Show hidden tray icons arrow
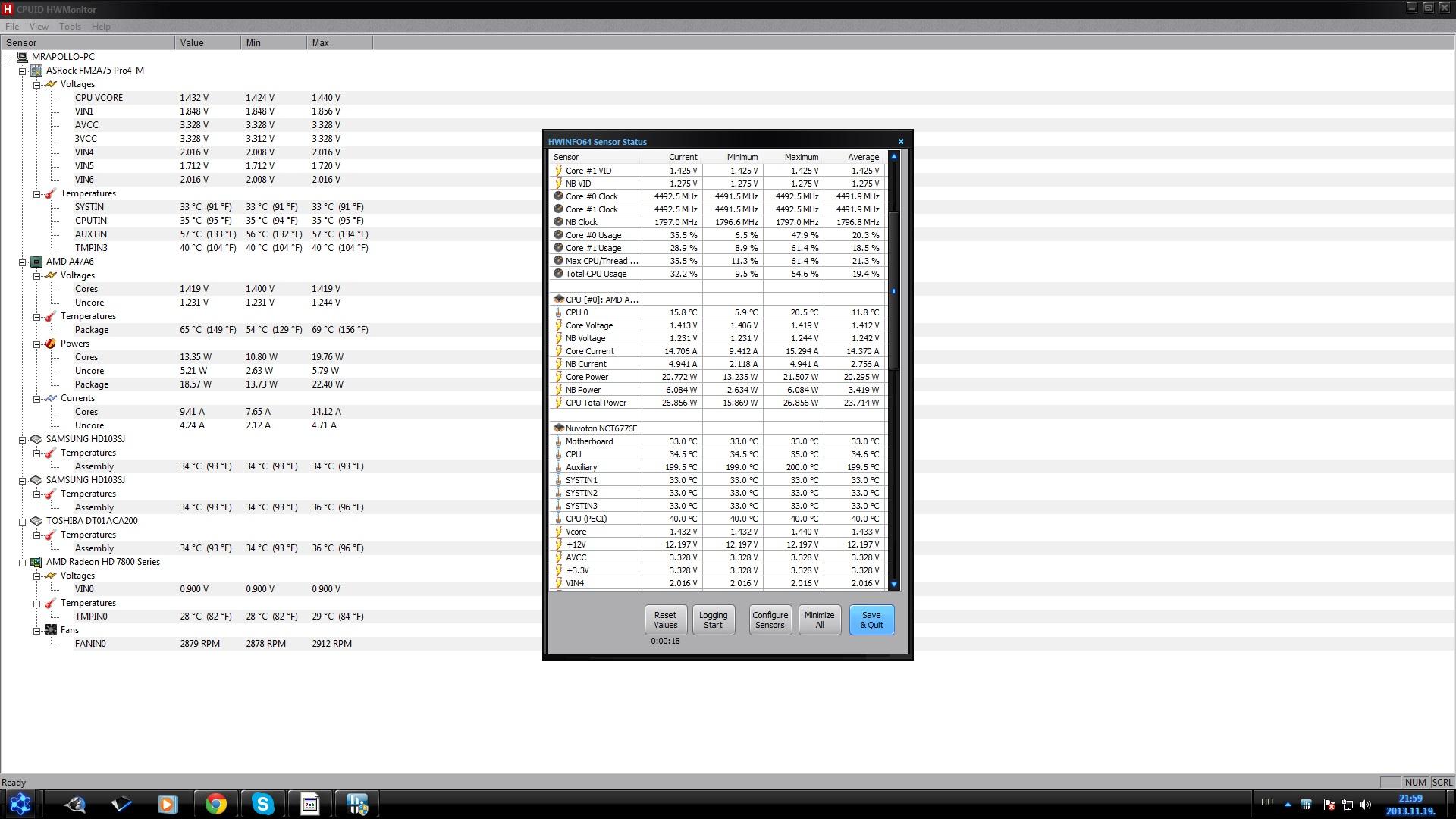 click(x=1288, y=805)
